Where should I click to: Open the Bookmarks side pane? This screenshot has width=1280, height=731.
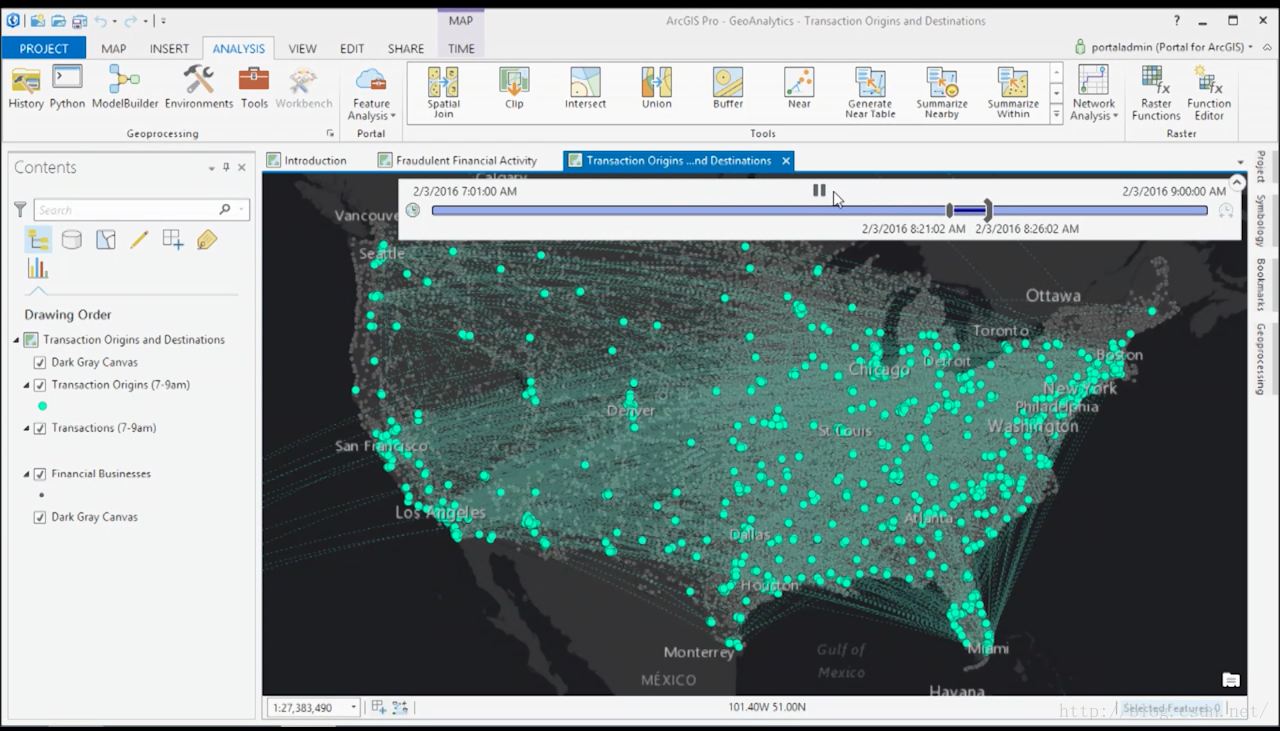[x=1261, y=284]
